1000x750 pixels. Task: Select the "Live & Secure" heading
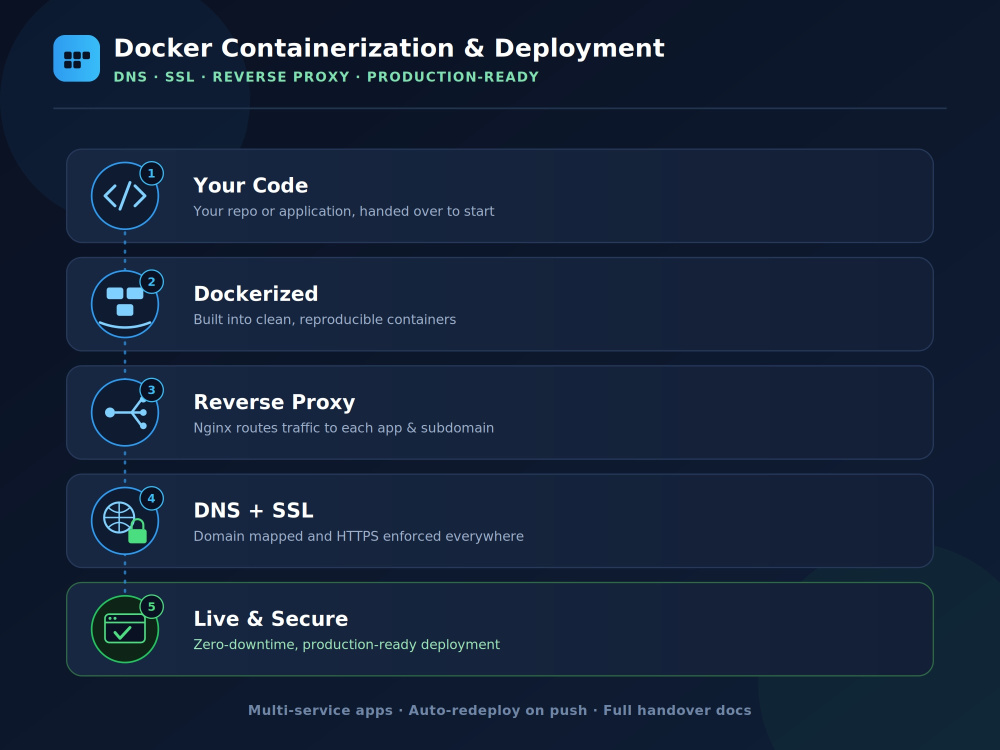[x=271, y=619]
